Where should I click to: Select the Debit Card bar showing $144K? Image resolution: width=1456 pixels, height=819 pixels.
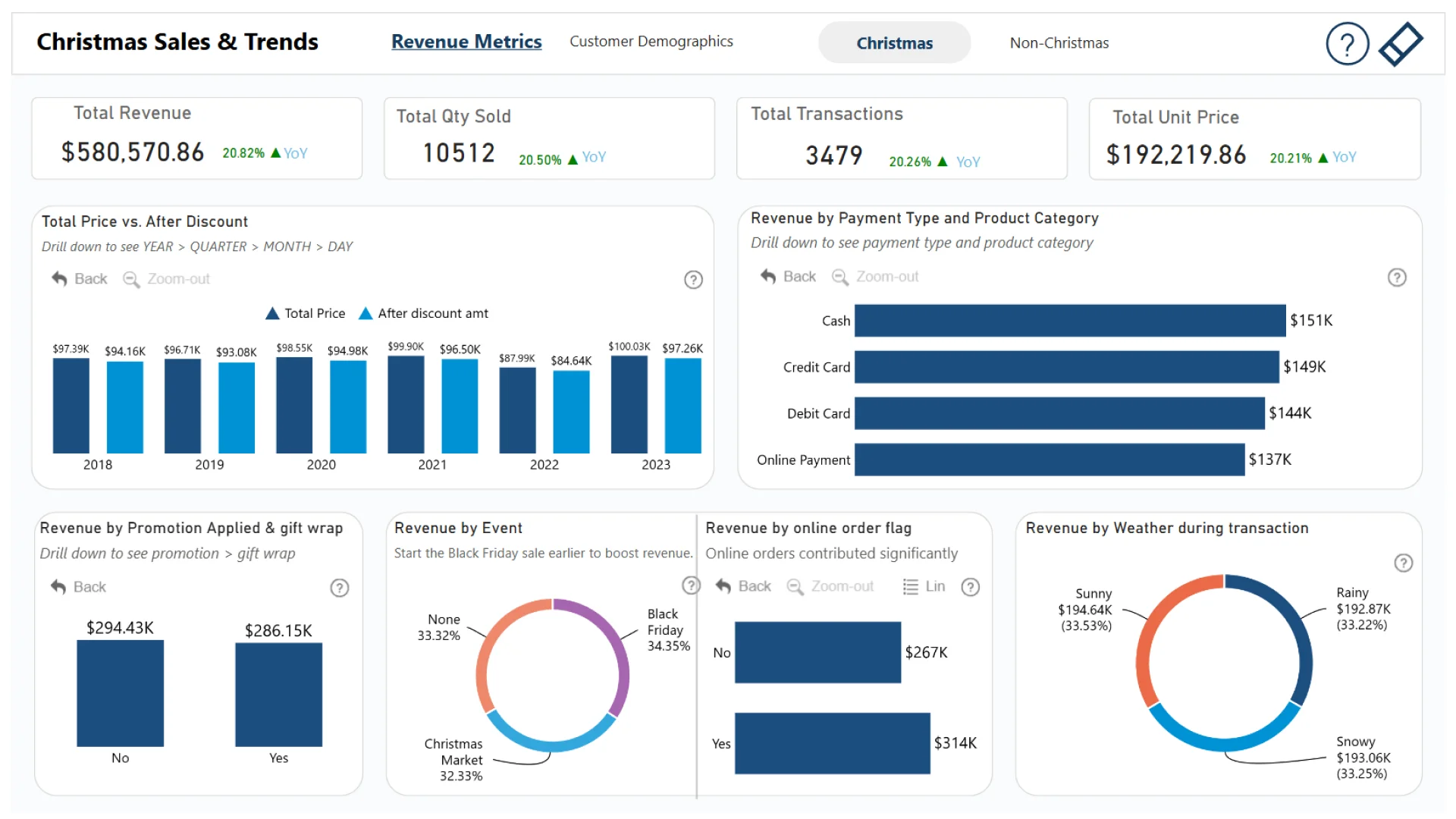[x=1059, y=413]
